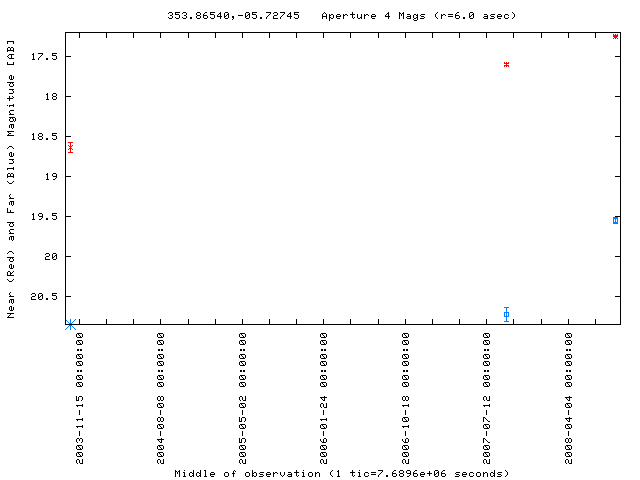
Task: Click the y-axis tick label 18
Action: (51, 96)
